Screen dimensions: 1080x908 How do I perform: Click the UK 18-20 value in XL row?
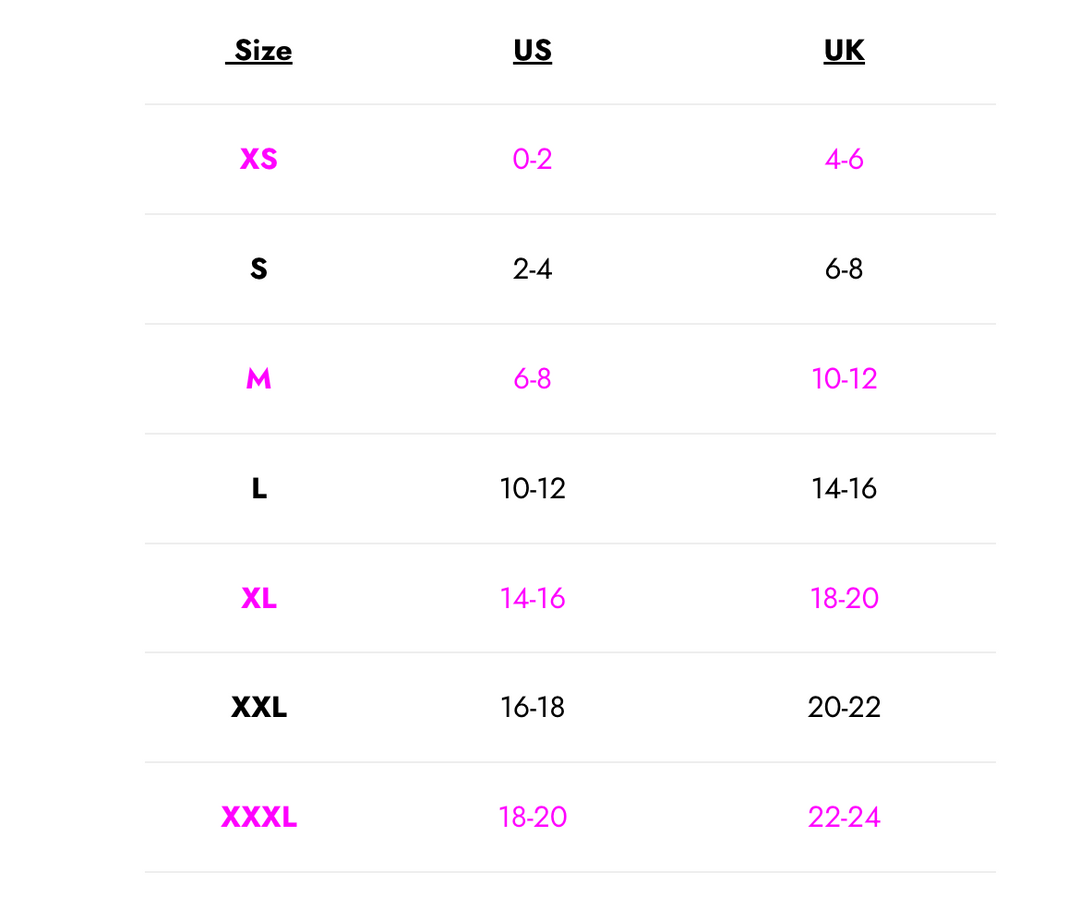click(x=844, y=598)
